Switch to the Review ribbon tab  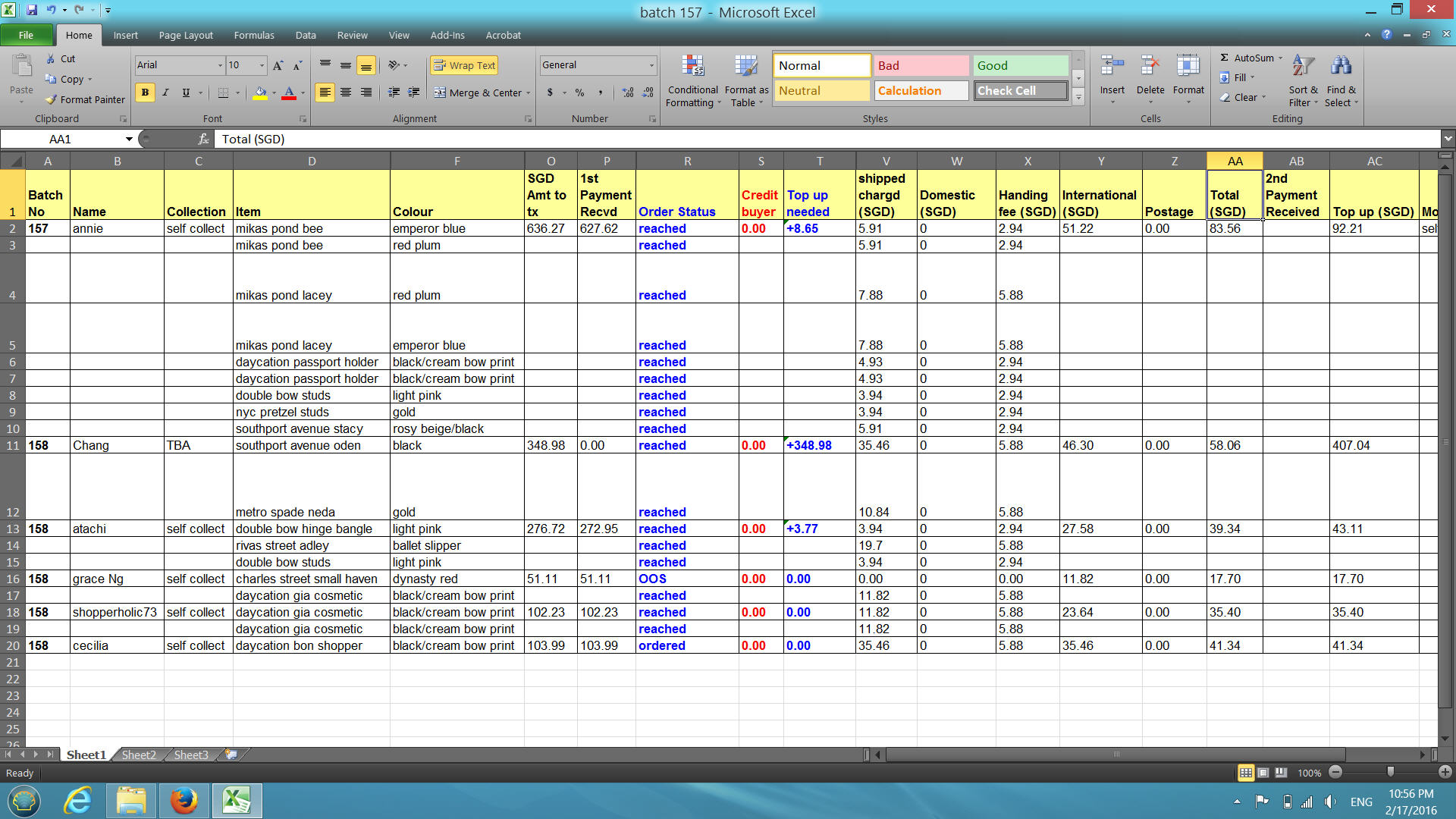(353, 35)
